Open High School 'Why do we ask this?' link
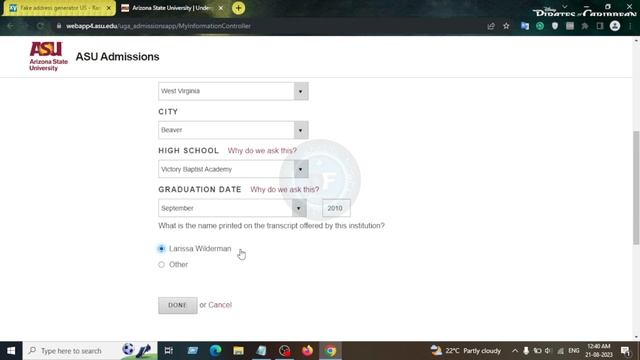Image resolution: width=640 pixels, height=360 pixels. click(262, 151)
